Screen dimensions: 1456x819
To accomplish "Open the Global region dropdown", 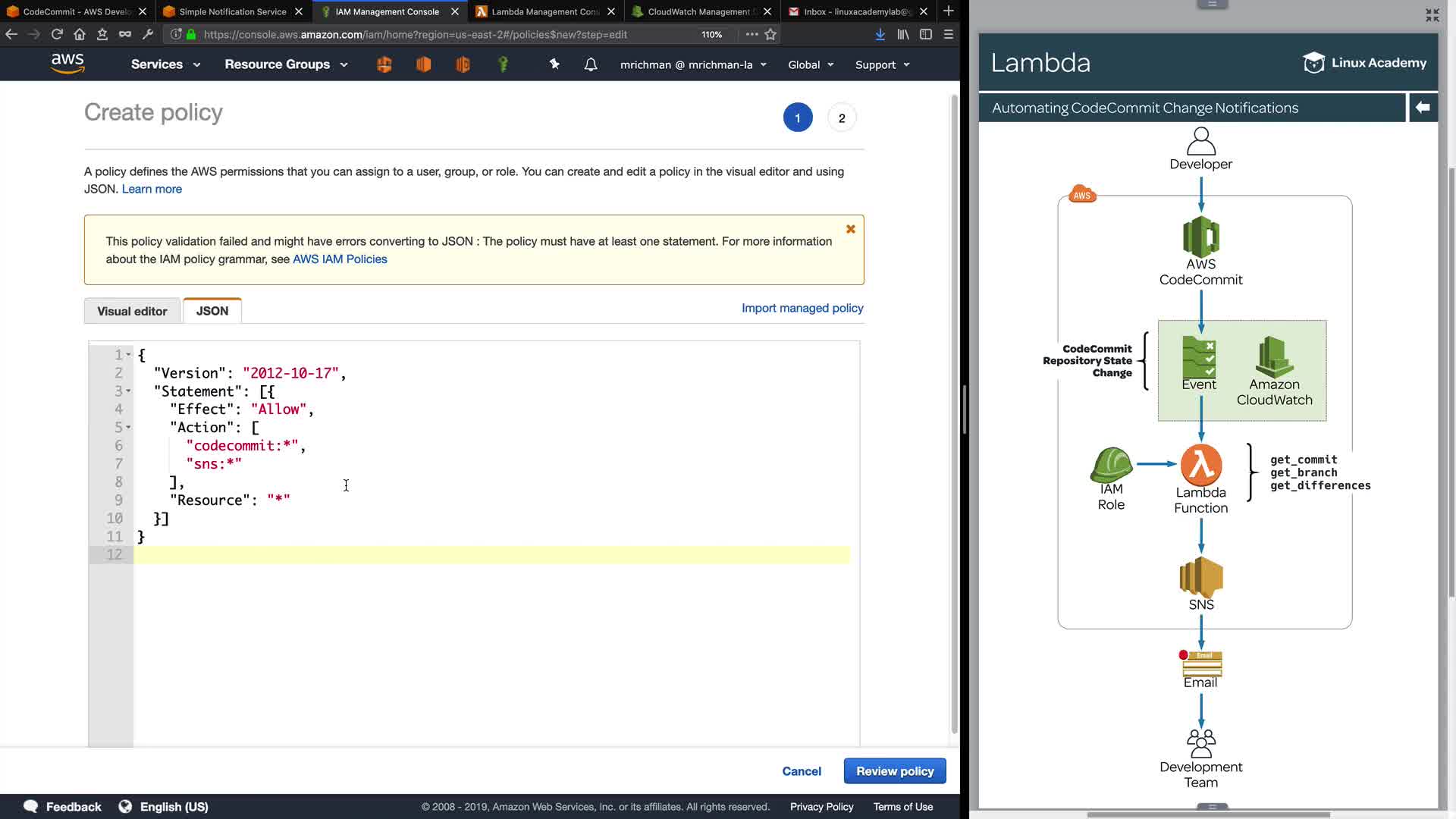I will tap(811, 64).
